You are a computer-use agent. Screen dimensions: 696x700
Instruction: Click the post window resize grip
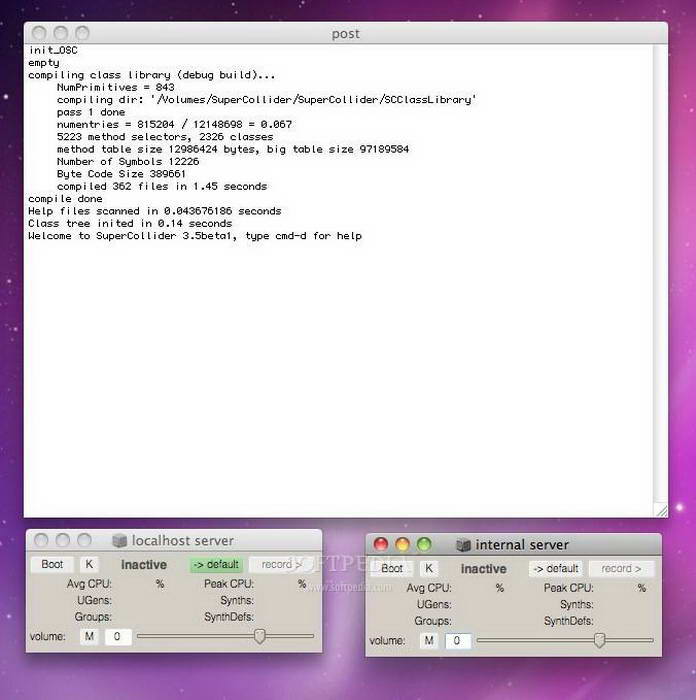pos(661,511)
